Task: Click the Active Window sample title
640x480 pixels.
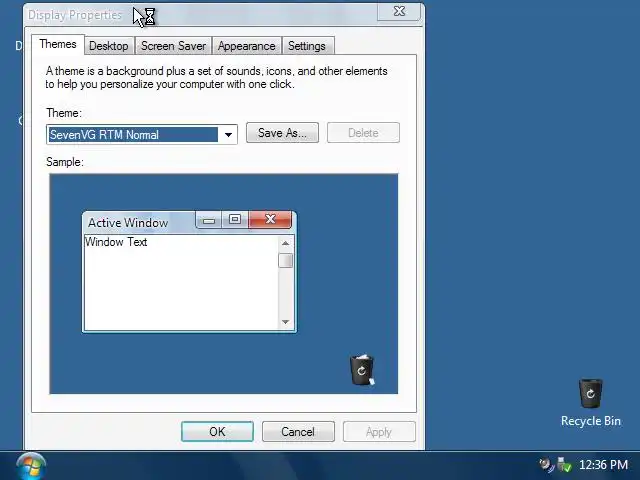Action: (x=128, y=222)
